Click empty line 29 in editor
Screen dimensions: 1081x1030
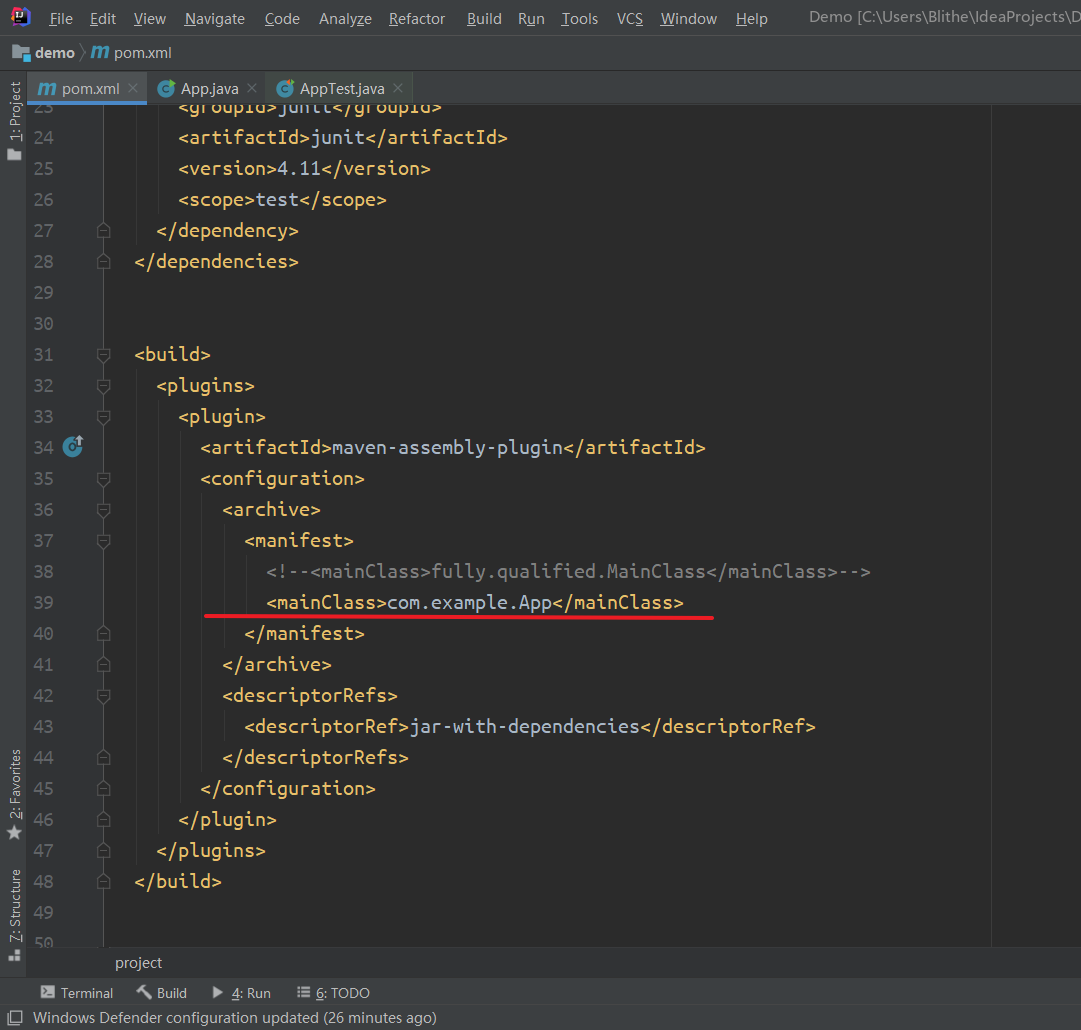tap(552, 292)
